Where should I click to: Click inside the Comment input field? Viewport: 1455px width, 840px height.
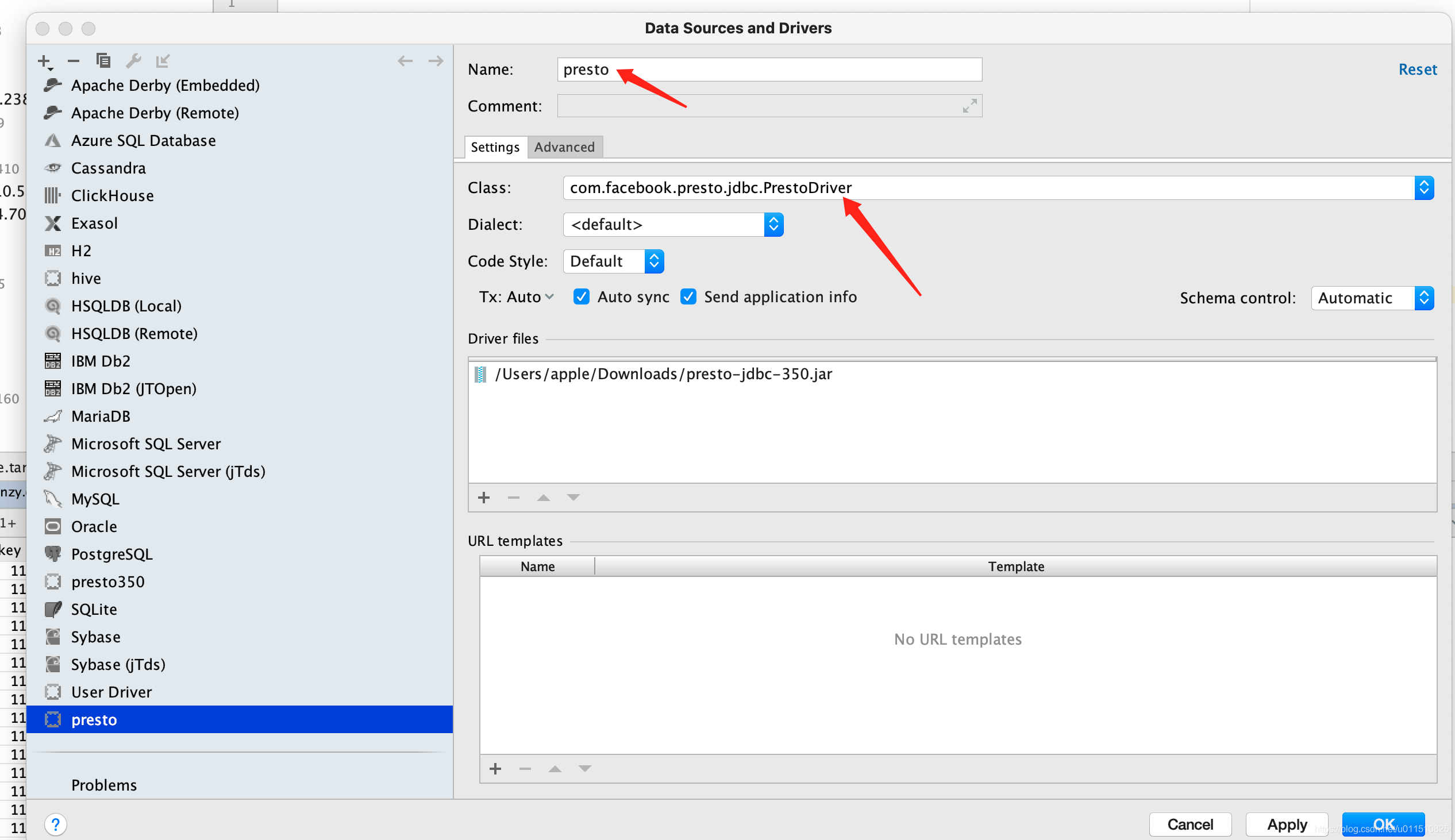750,106
